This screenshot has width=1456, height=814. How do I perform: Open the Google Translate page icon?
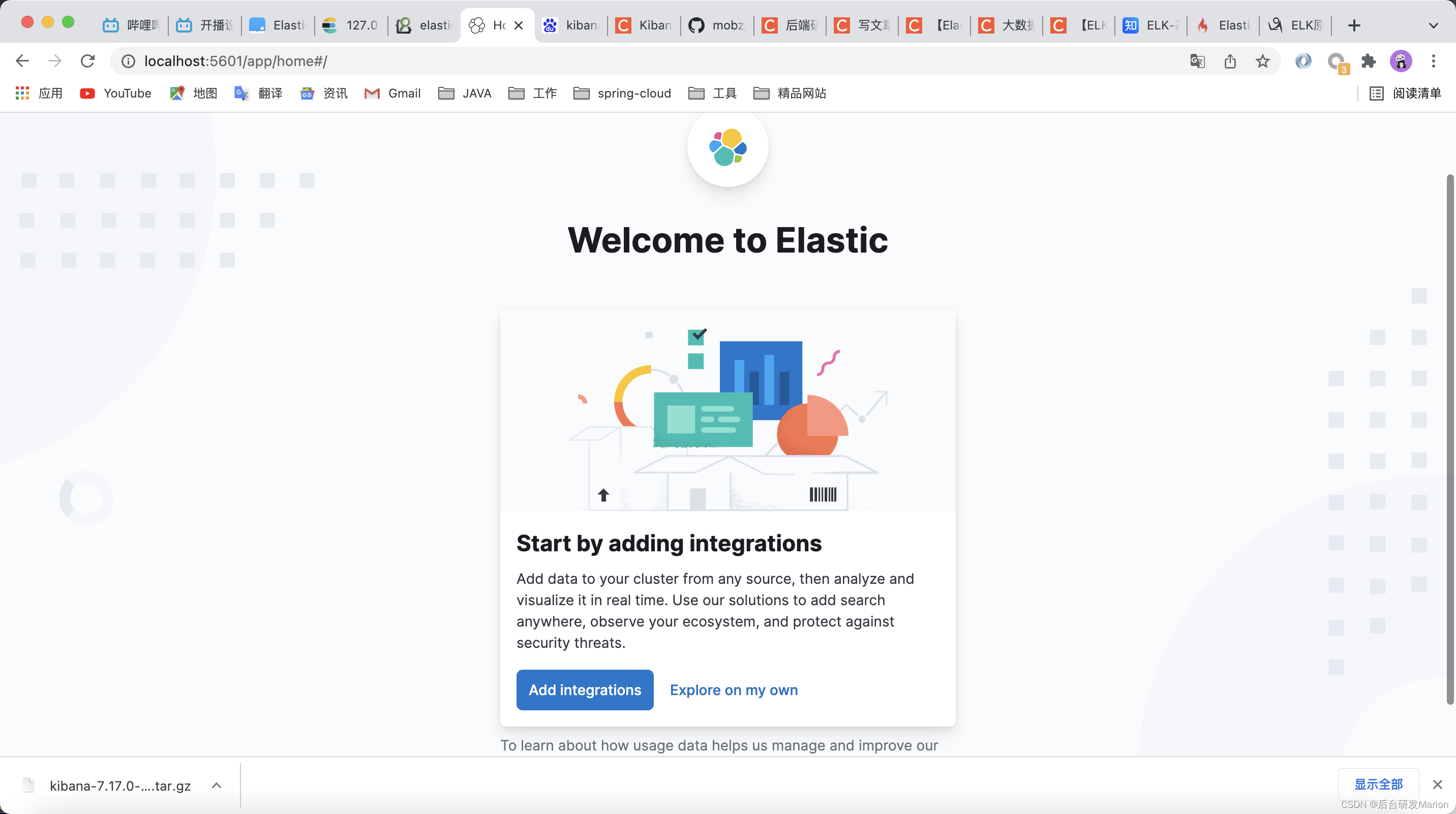point(1197,61)
